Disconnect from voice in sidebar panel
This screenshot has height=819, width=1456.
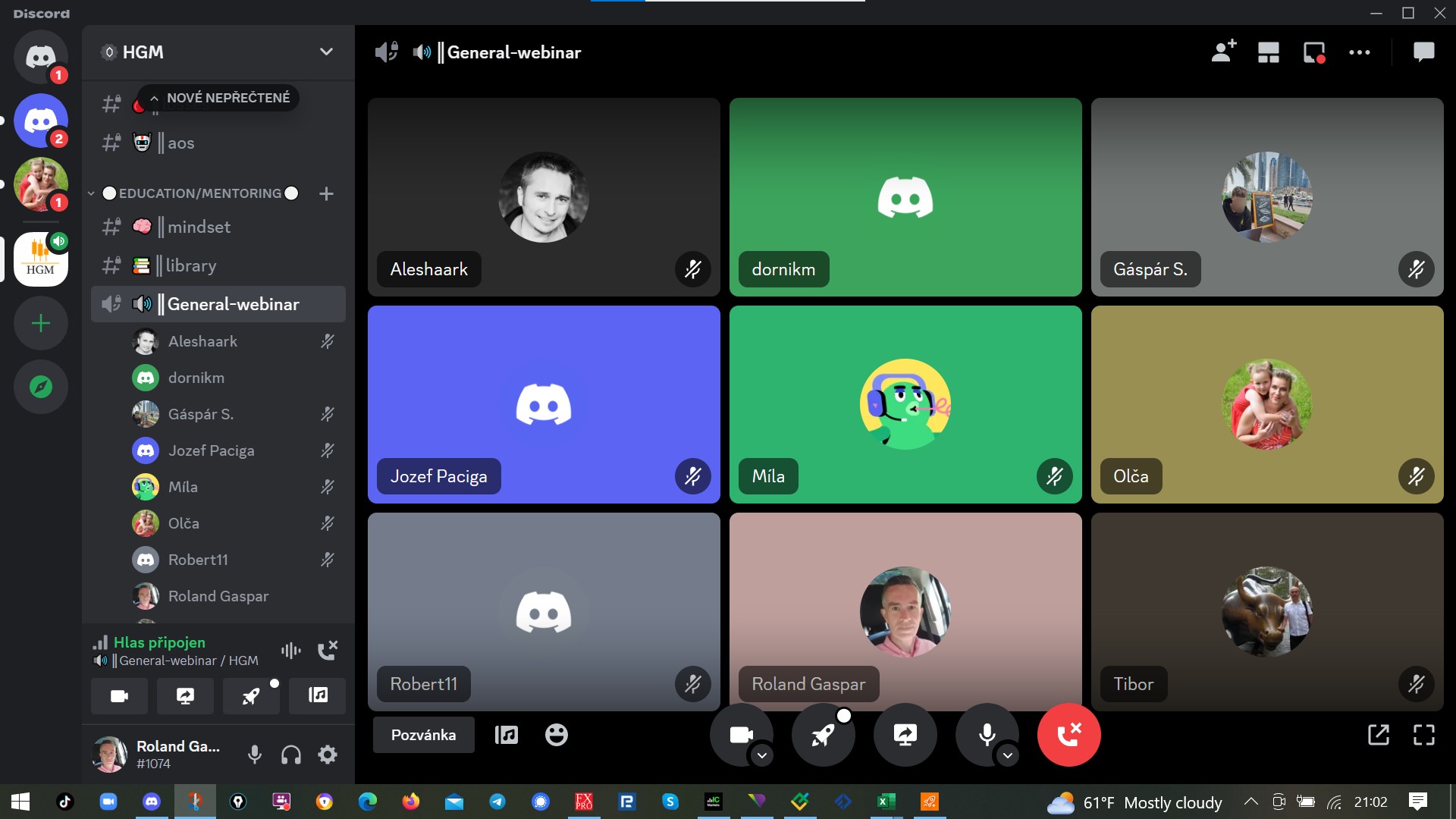point(328,650)
